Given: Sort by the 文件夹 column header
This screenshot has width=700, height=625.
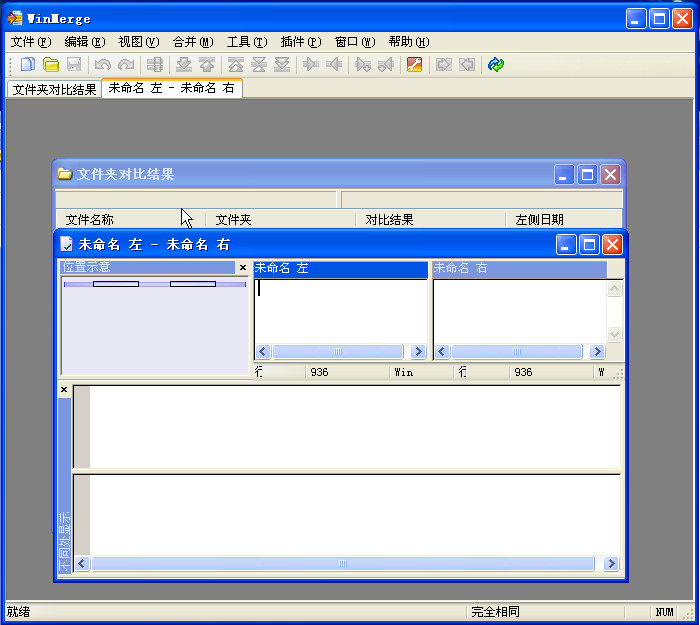Looking at the screenshot, I should click(x=280, y=219).
